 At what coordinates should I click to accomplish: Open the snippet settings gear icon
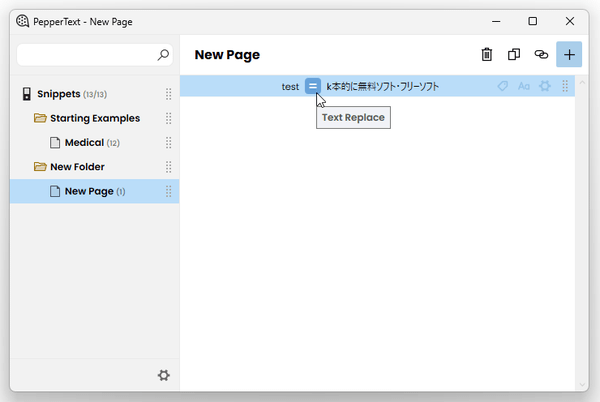tap(545, 86)
